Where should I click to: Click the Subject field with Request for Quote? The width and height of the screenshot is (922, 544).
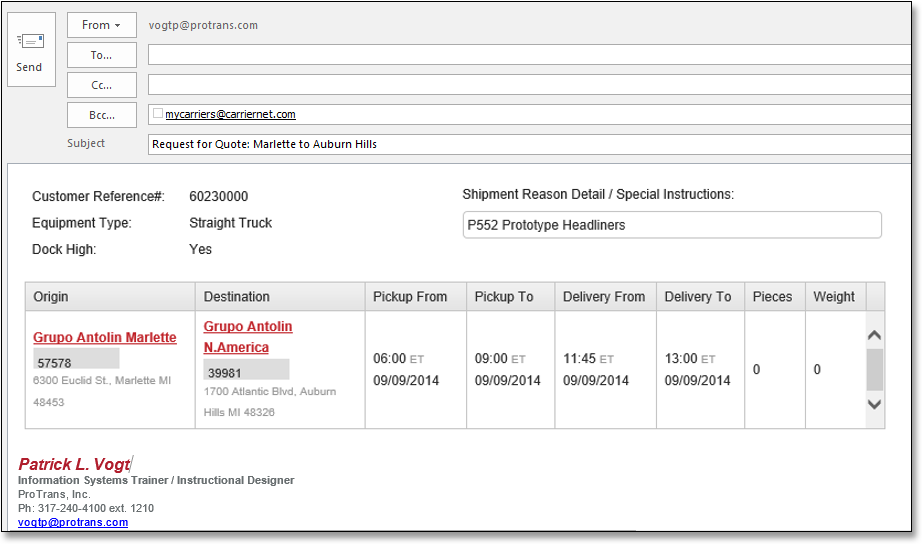click(x=529, y=144)
